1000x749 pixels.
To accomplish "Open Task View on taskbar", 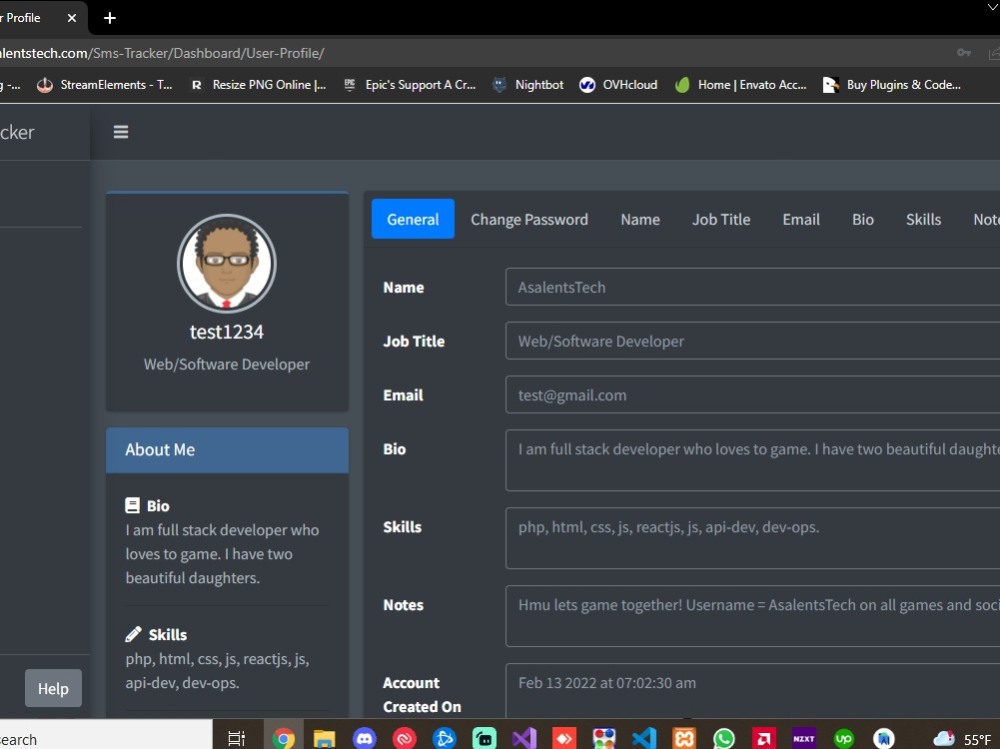I will click(x=237, y=738).
